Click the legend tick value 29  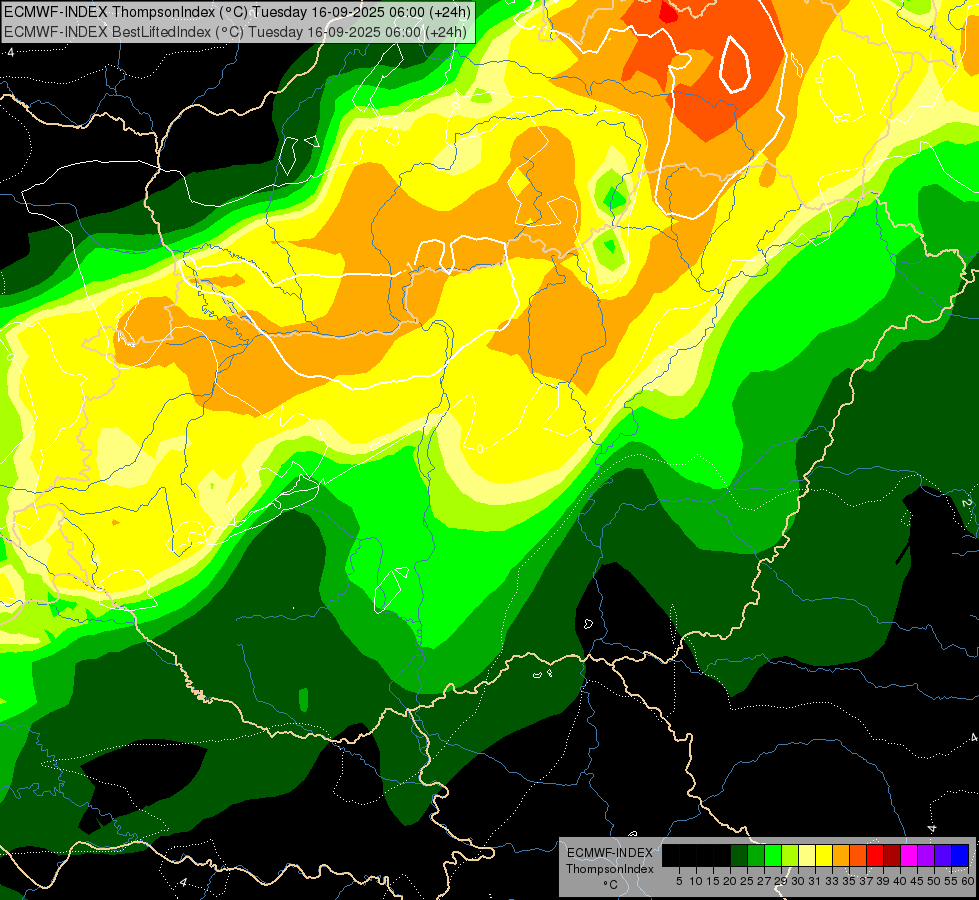pos(781,881)
